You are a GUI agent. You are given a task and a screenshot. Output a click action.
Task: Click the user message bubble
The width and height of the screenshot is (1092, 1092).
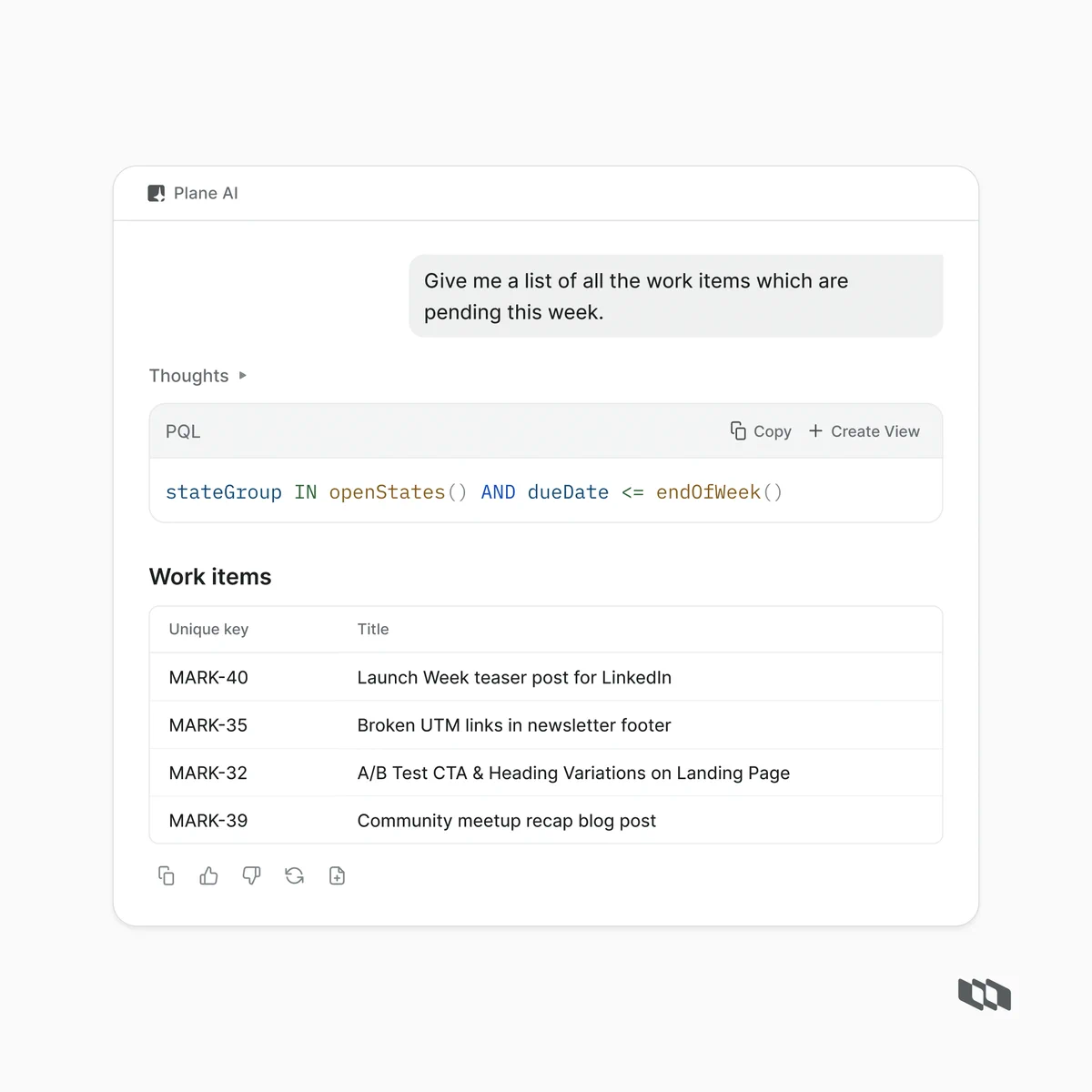click(x=676, y=296)
